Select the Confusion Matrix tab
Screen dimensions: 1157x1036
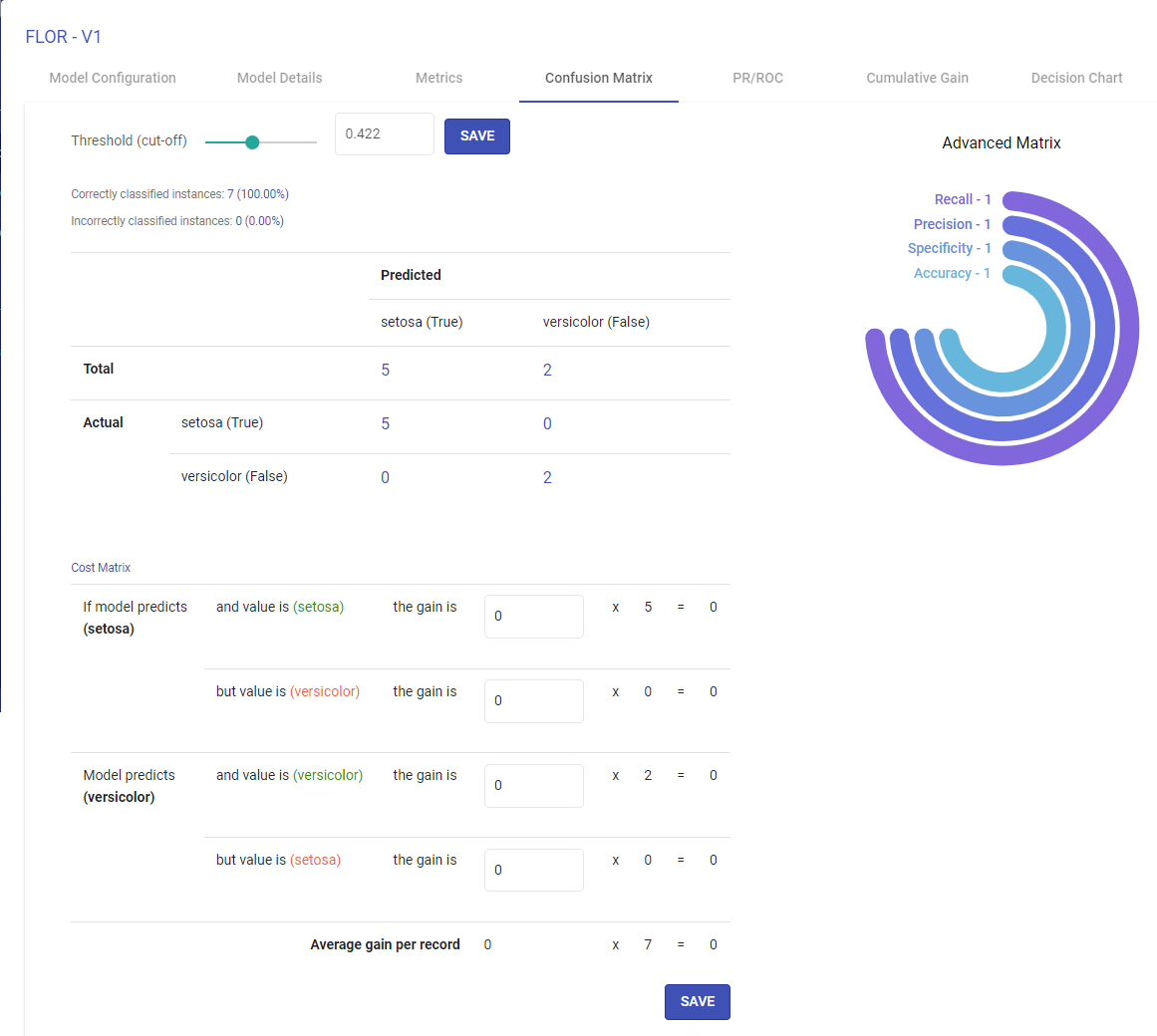click(598, 78)
